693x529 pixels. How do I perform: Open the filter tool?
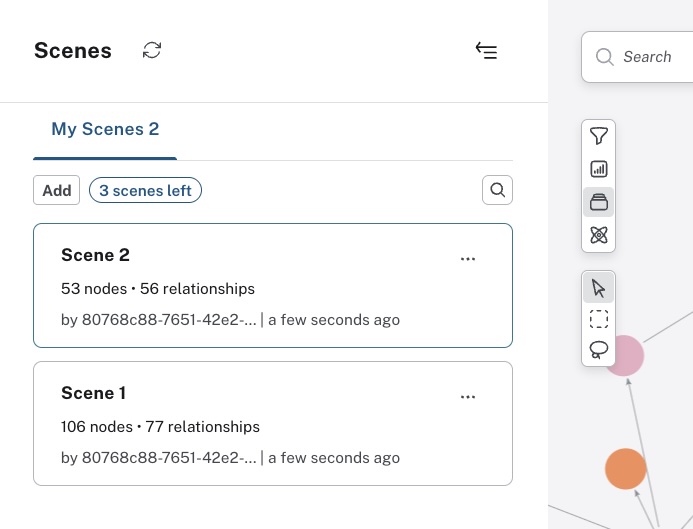pyautogui.click(x=599, y=136)
